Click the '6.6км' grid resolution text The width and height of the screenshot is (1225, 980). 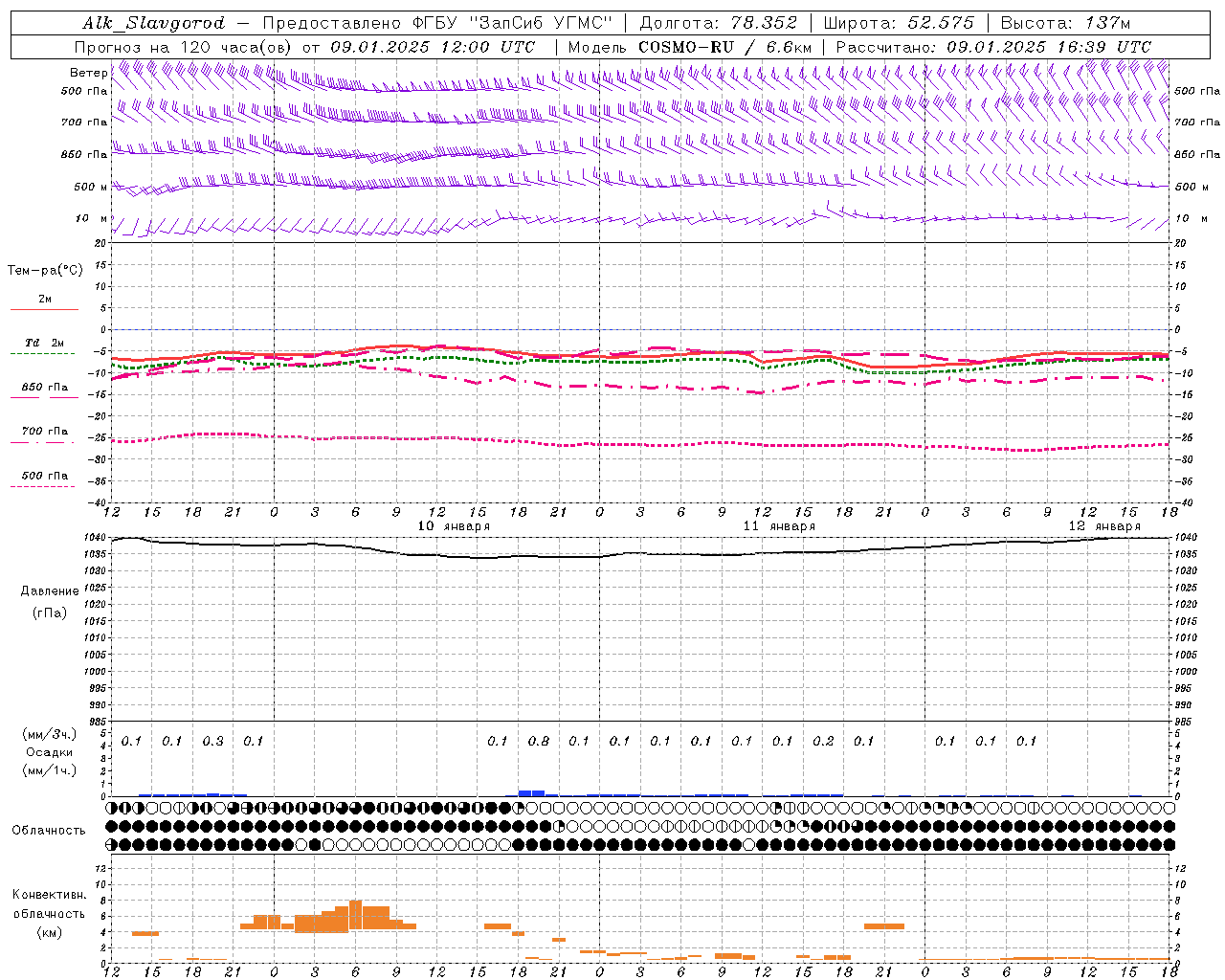[789, 47]
